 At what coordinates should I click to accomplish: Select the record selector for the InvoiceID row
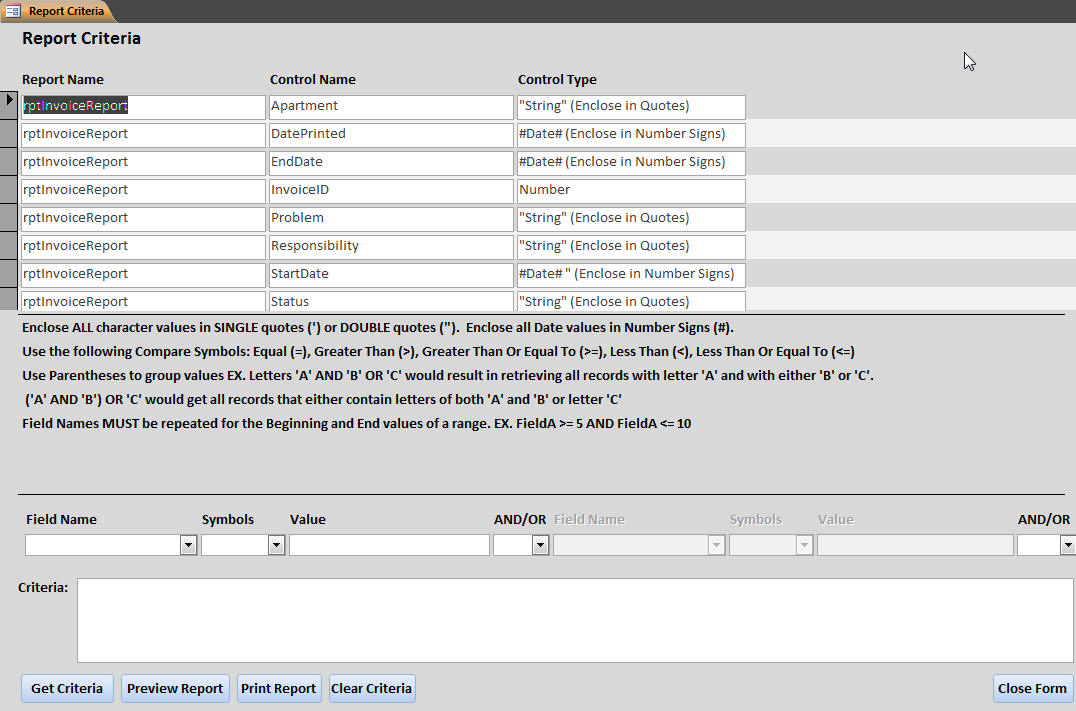tap(9, 189)
